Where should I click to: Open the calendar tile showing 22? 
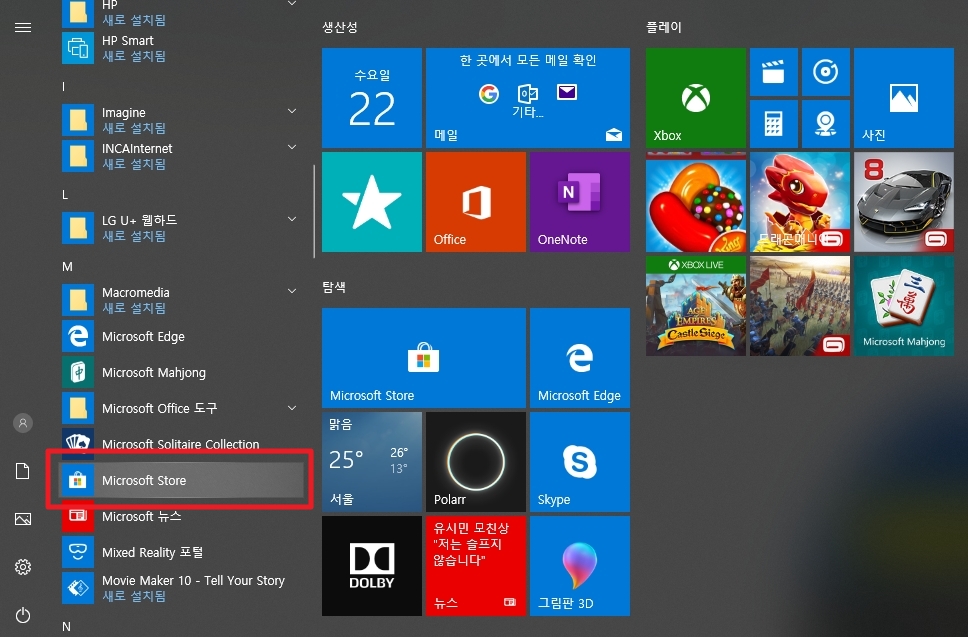(372, 98)
